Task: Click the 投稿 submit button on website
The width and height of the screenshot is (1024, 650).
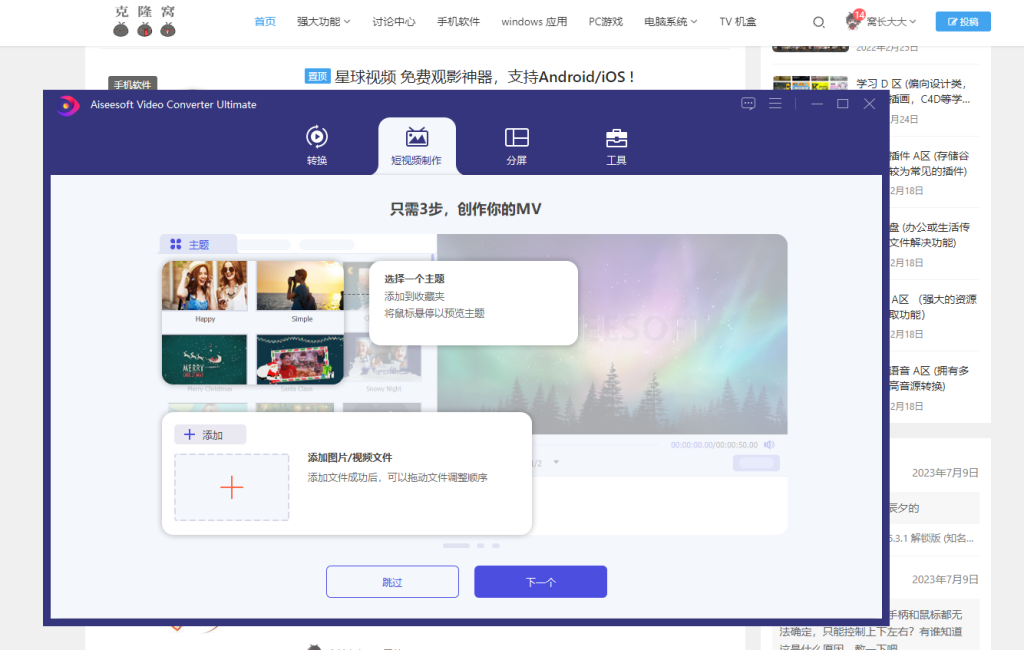Action: tap(963, 22)
